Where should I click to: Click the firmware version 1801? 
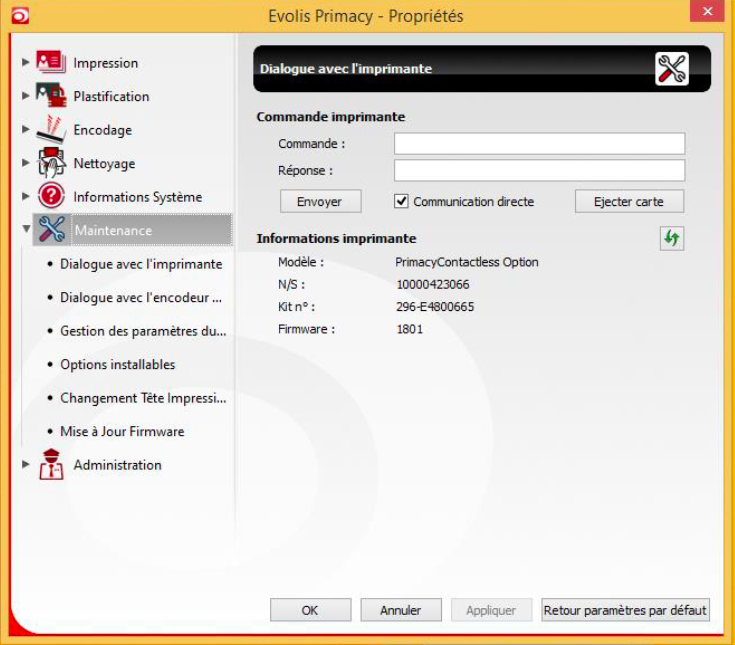410,329
